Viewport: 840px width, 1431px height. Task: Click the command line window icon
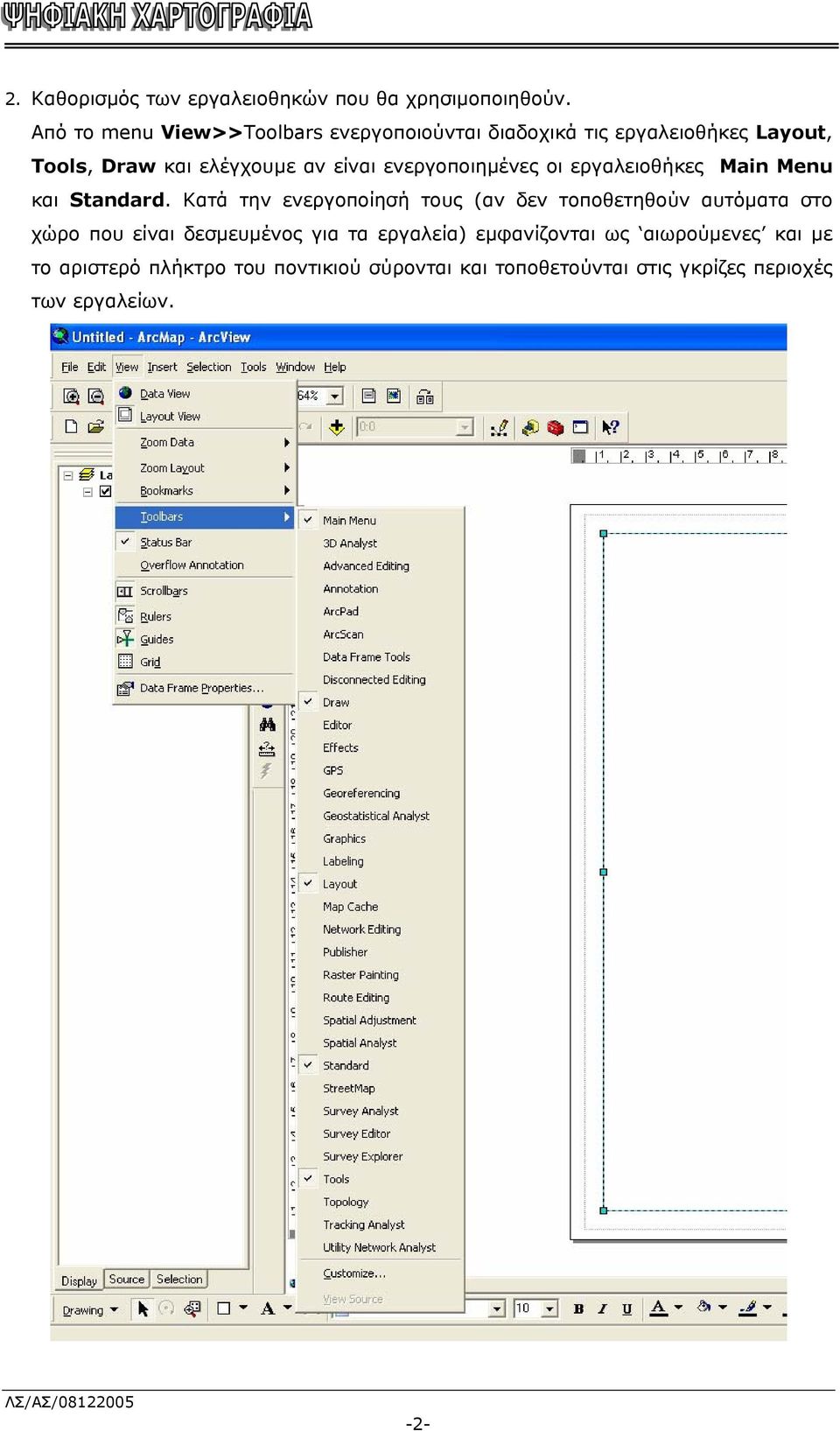580,427
